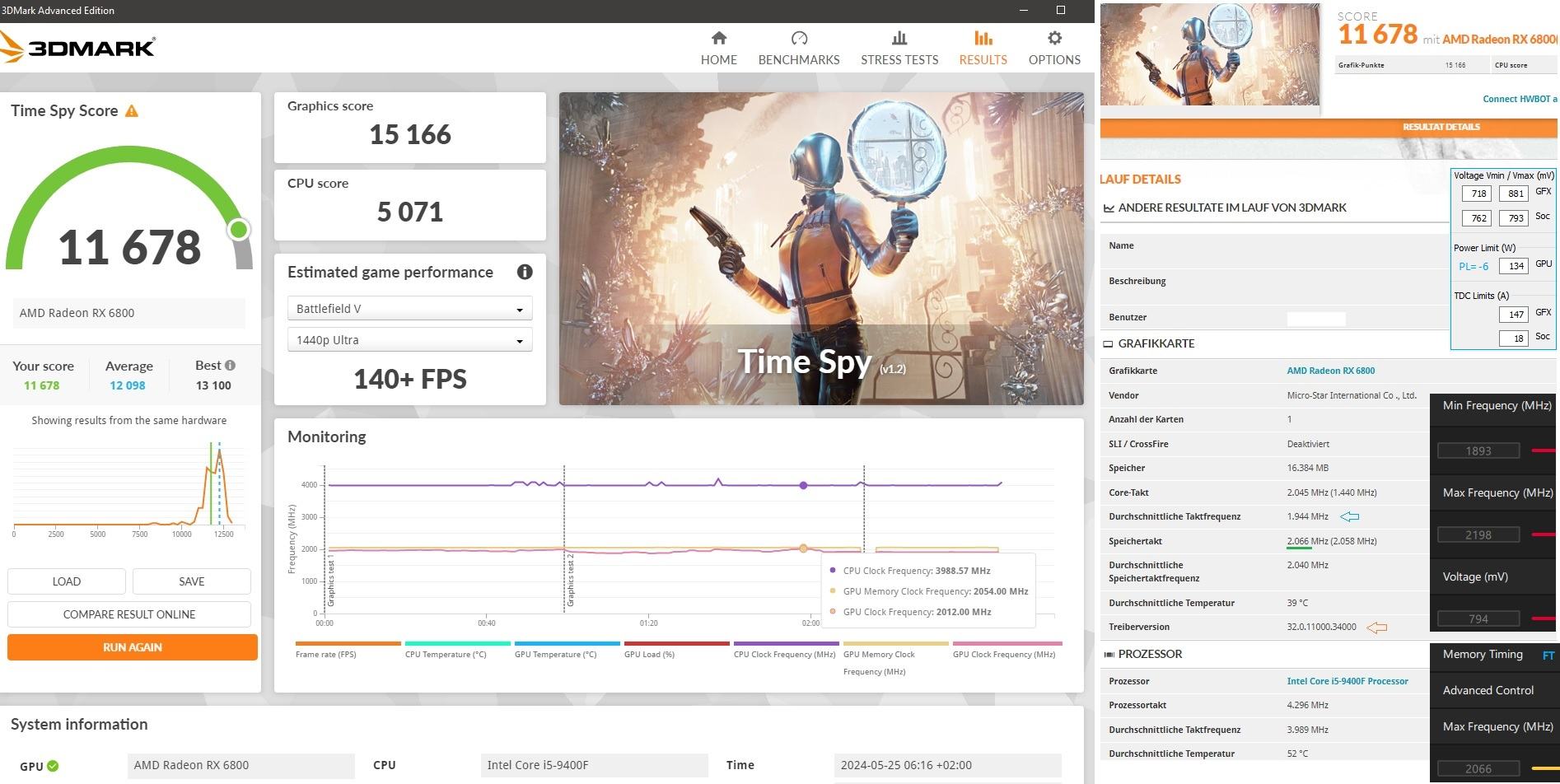Open the BENCHMARKS tab

(799, 49)
